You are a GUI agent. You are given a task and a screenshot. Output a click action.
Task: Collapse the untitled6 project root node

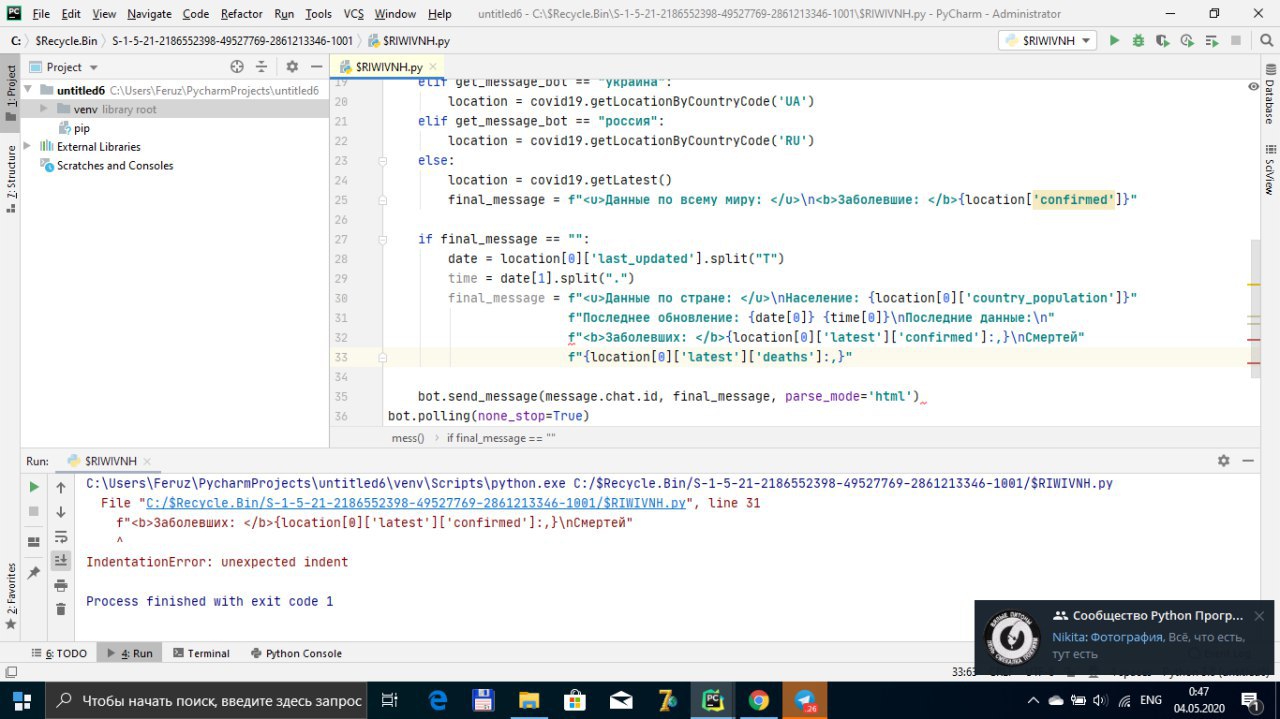tap(28, 90)
